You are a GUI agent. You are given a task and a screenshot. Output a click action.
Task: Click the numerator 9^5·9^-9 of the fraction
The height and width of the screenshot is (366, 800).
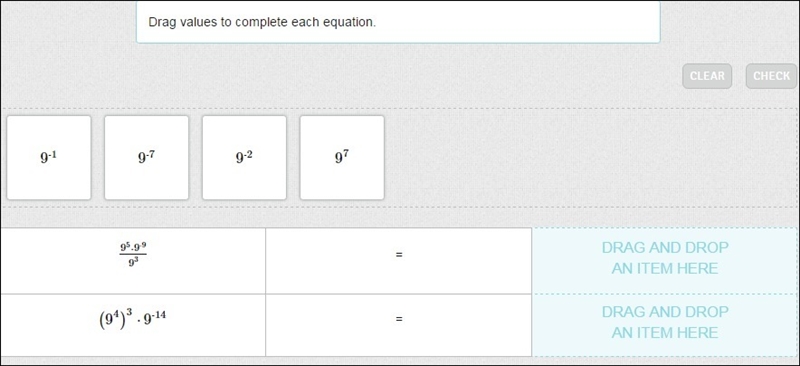133,248
